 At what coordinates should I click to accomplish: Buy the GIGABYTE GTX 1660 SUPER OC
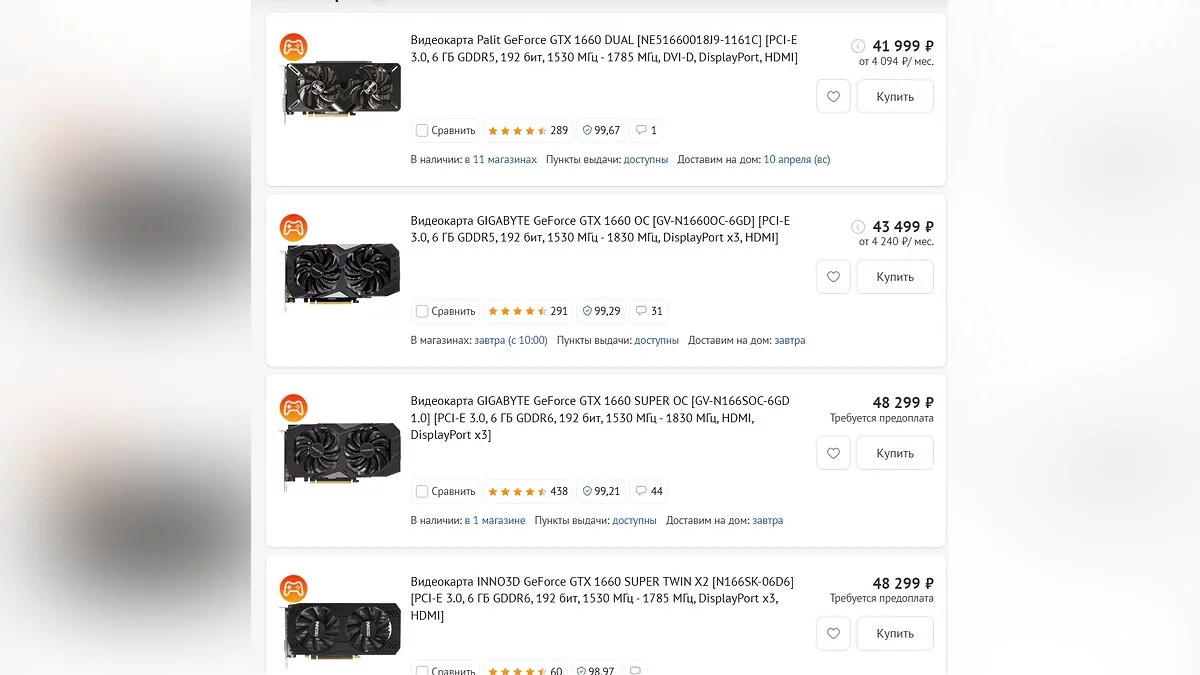(x=894, y=453)
